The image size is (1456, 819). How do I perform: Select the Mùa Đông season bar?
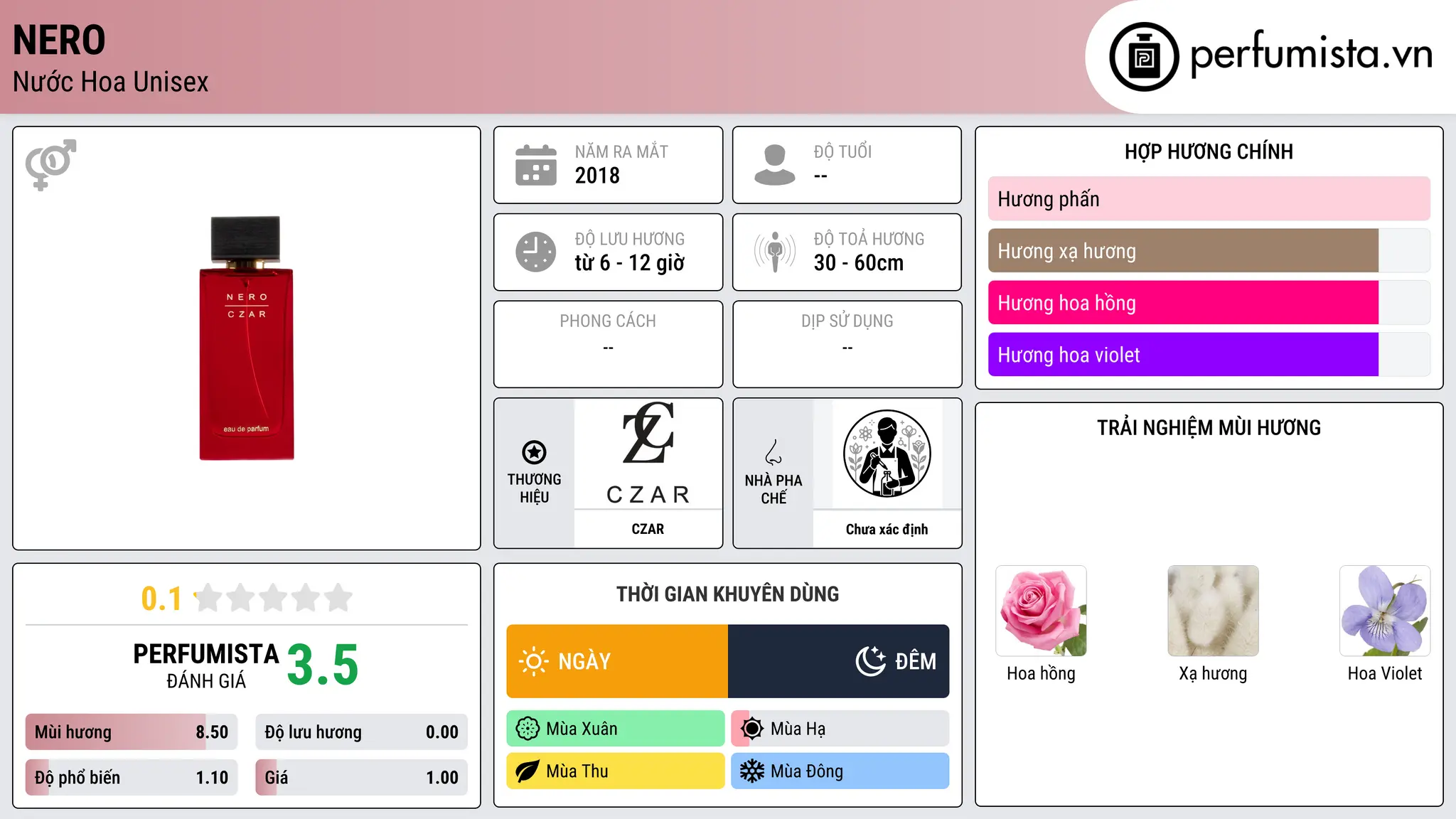840,771
